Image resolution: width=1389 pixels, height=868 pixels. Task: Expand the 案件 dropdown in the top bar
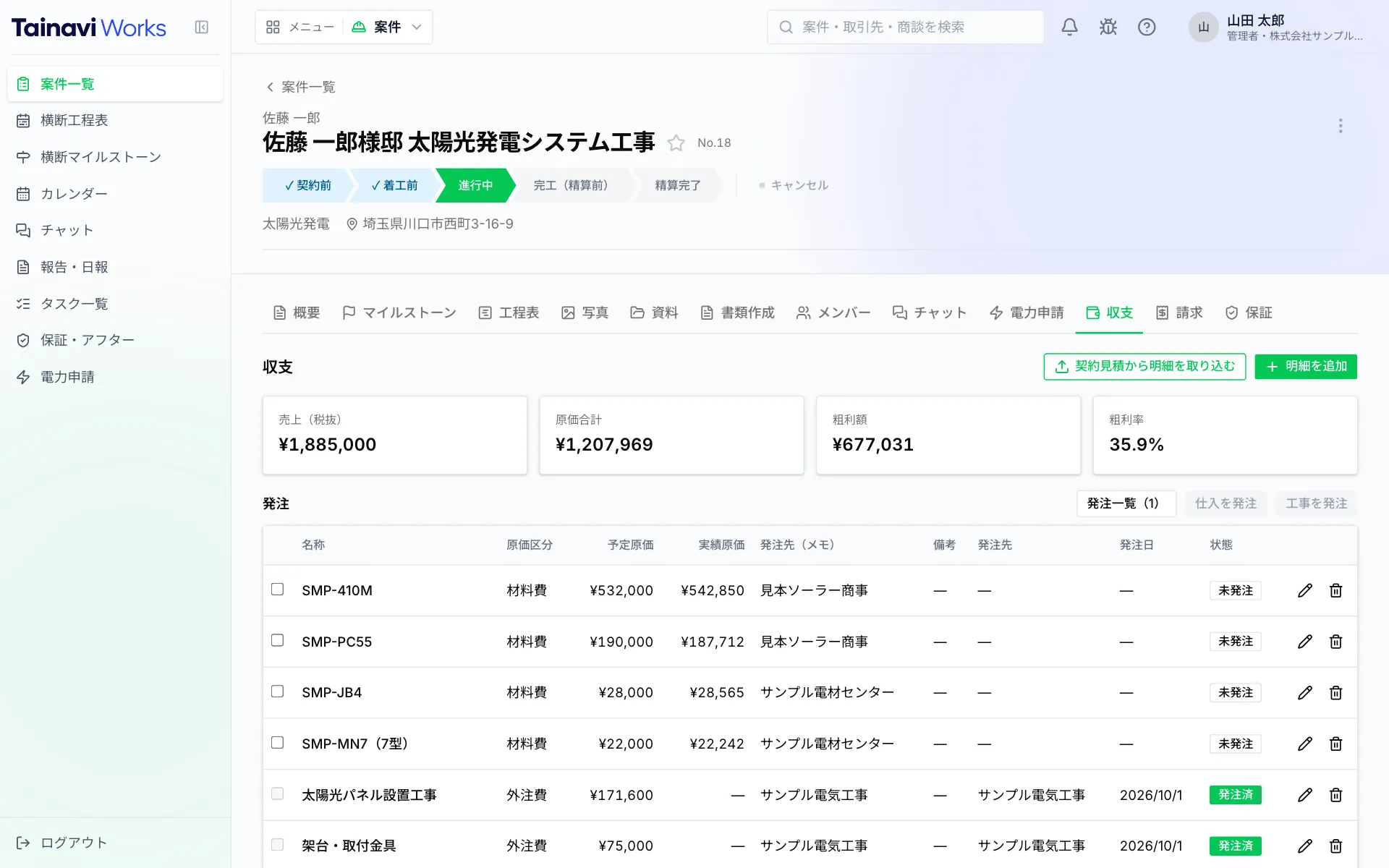pos(387,27)
